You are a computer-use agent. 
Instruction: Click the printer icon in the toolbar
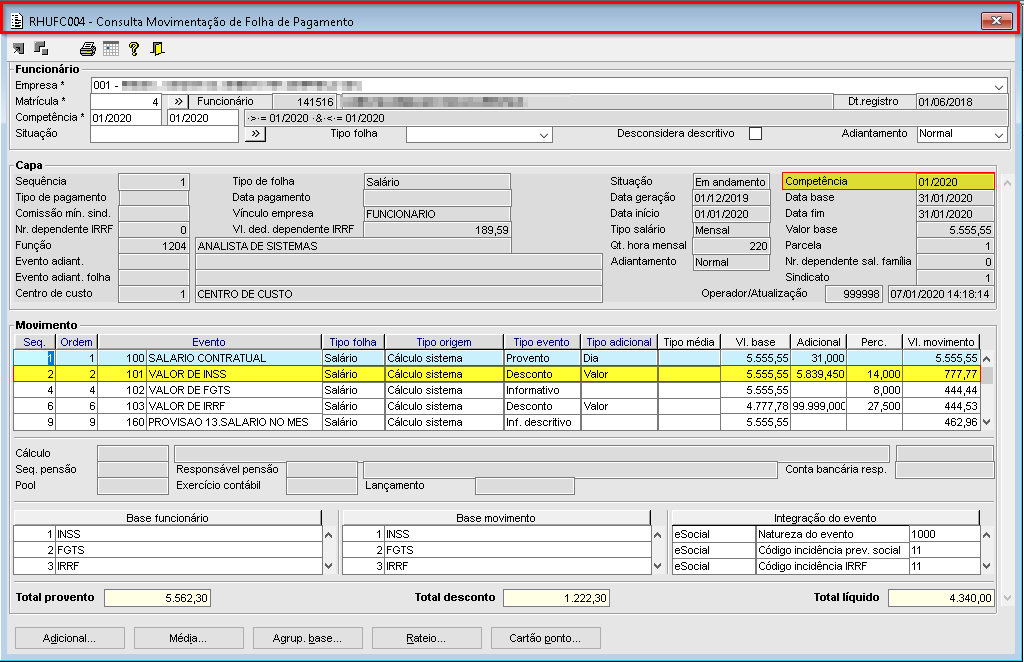point(88,48)
